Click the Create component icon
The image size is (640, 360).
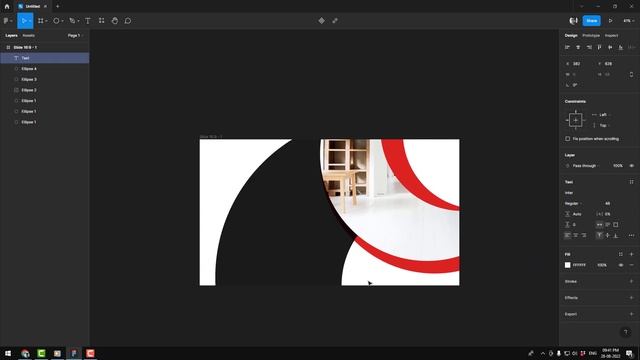tap(322, 21)
